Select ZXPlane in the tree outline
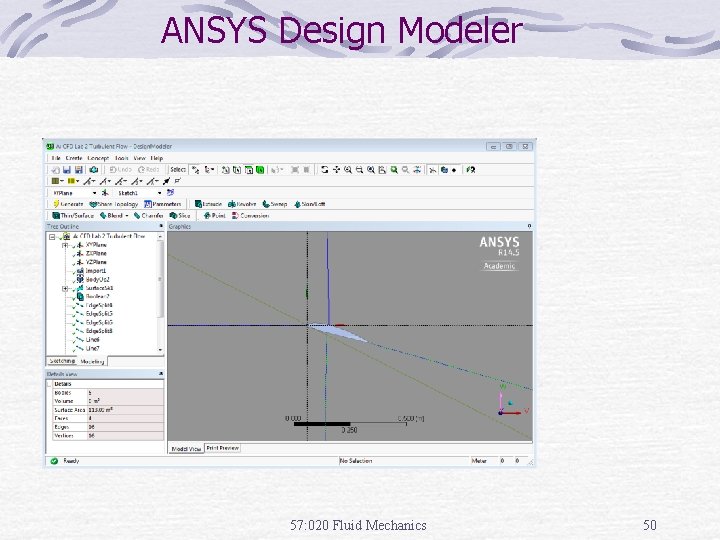 click(96, 253)
